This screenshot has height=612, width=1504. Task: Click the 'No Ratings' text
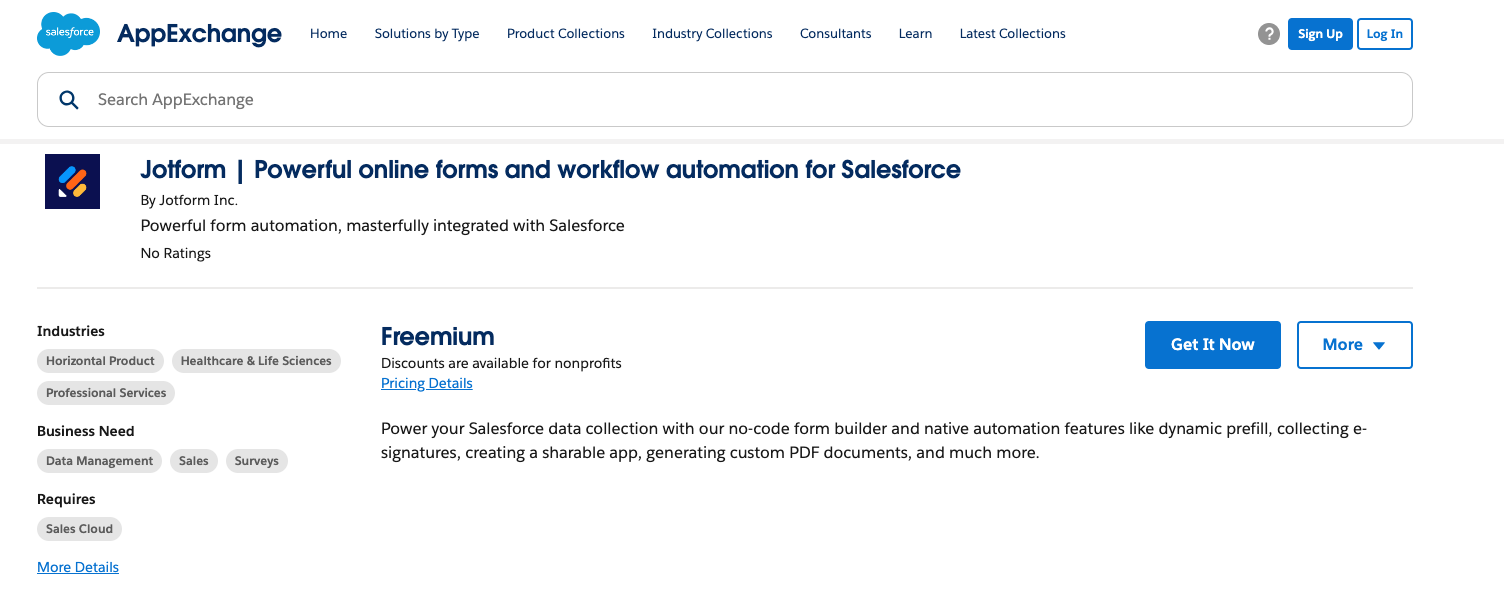tap(176, 253)
